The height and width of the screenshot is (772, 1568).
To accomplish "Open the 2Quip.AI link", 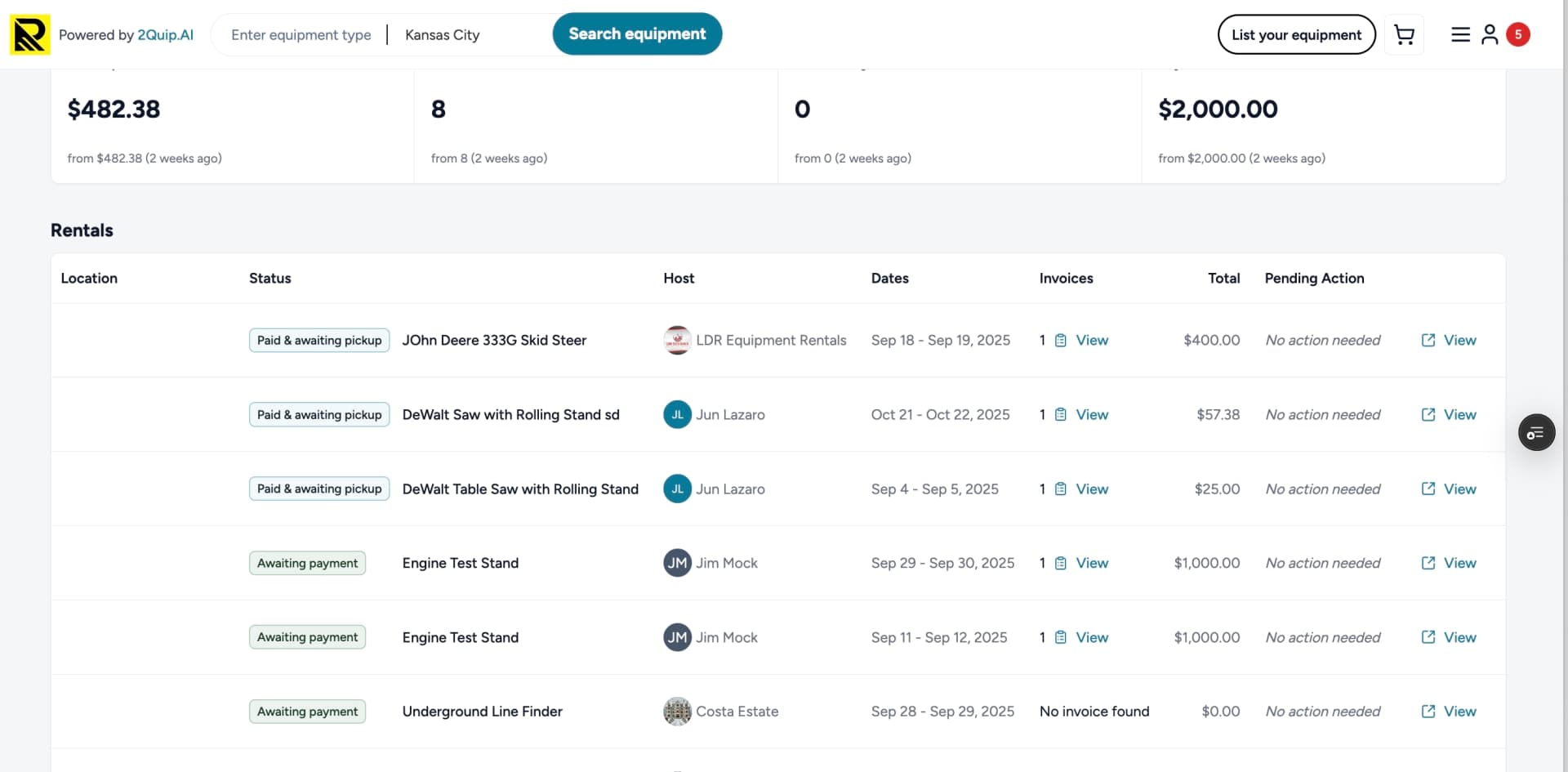I will (x=165, y=35).
